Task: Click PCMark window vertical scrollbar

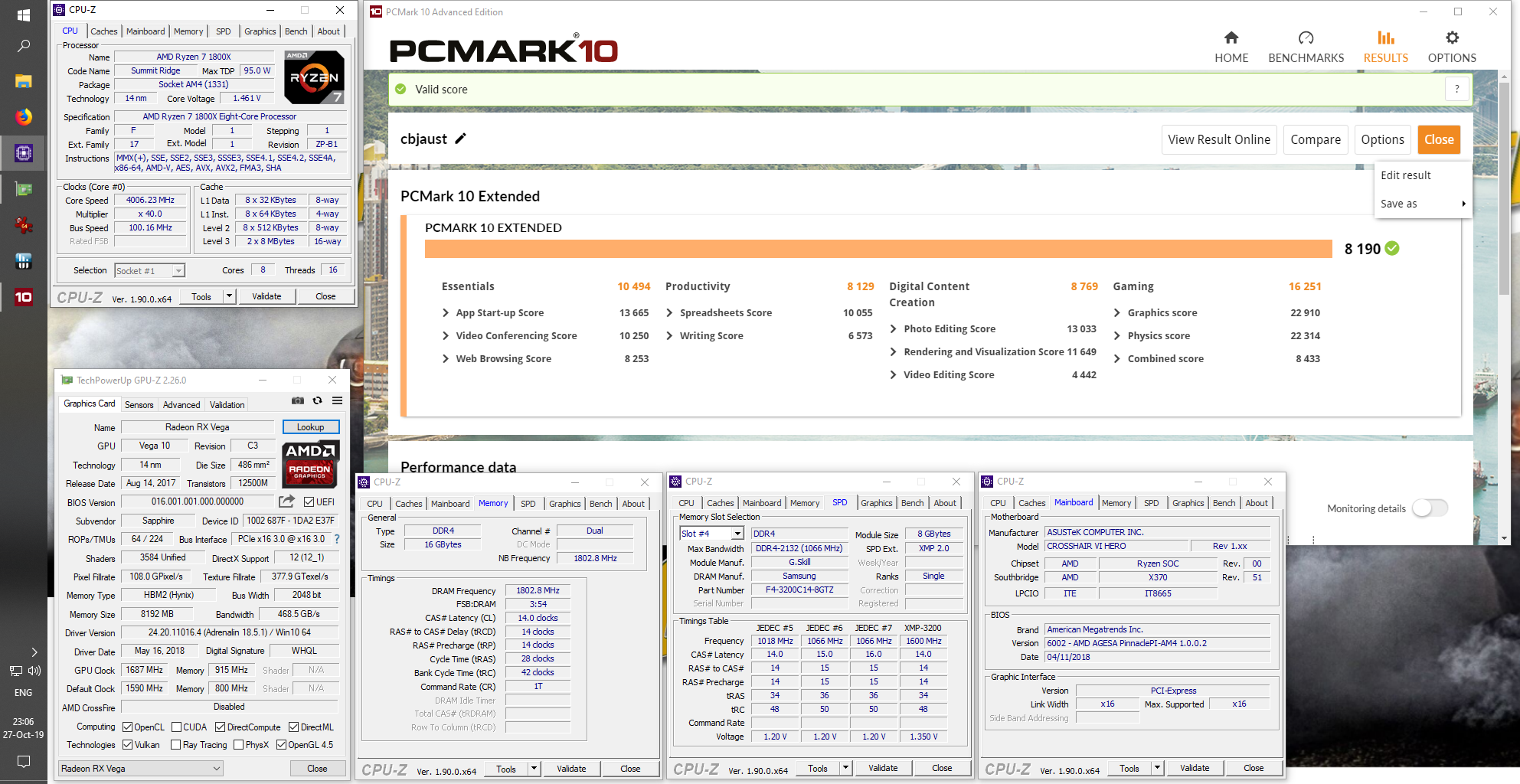Action: click(x=1503, y=190)
